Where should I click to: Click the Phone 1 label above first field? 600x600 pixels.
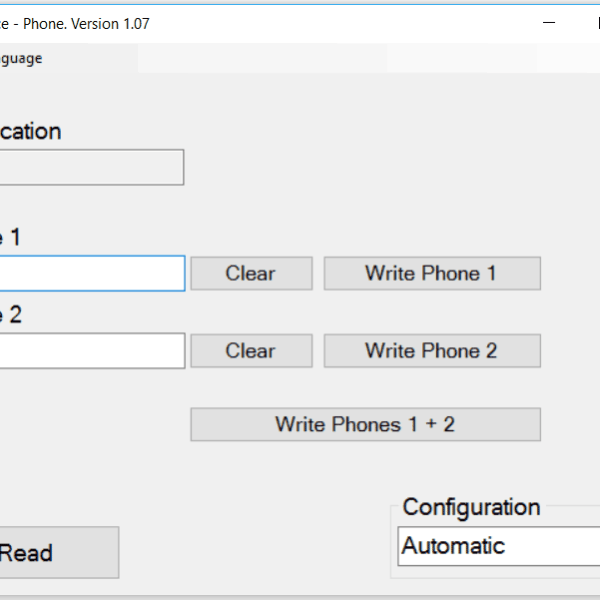pos(10,237)
